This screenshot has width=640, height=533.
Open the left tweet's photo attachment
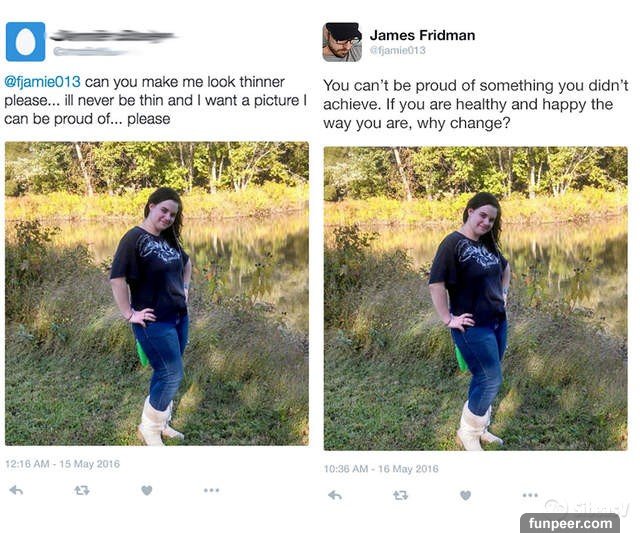[157, 293]
